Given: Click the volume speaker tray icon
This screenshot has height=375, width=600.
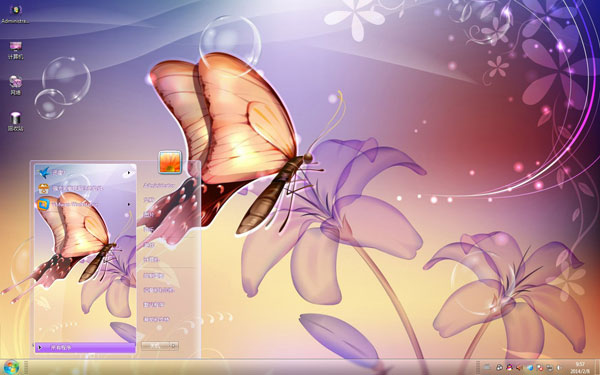Looking at the screenshot, I should tap(558, 368).
